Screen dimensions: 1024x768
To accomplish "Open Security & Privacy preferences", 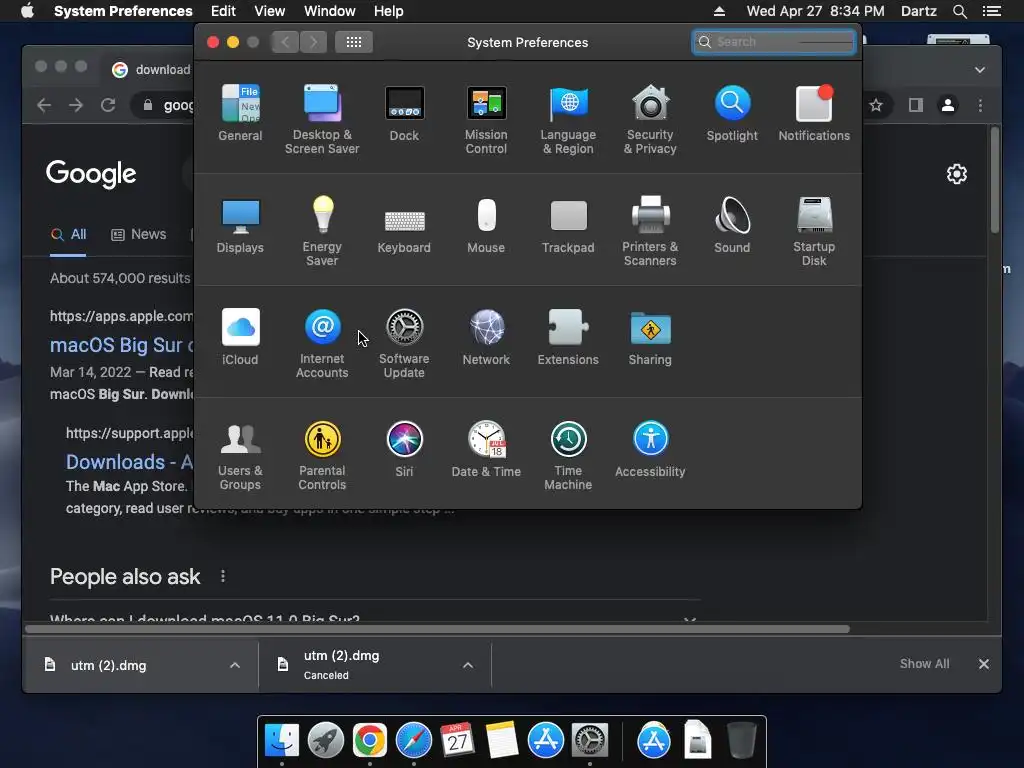I will click(x=650, y=120).
